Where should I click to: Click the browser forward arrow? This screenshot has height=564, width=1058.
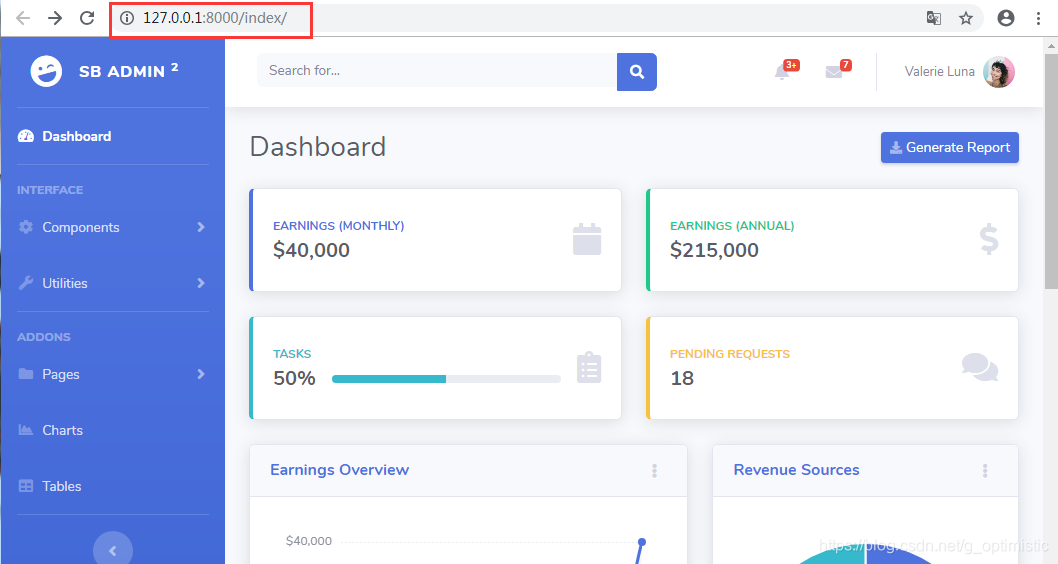point(55,18)
